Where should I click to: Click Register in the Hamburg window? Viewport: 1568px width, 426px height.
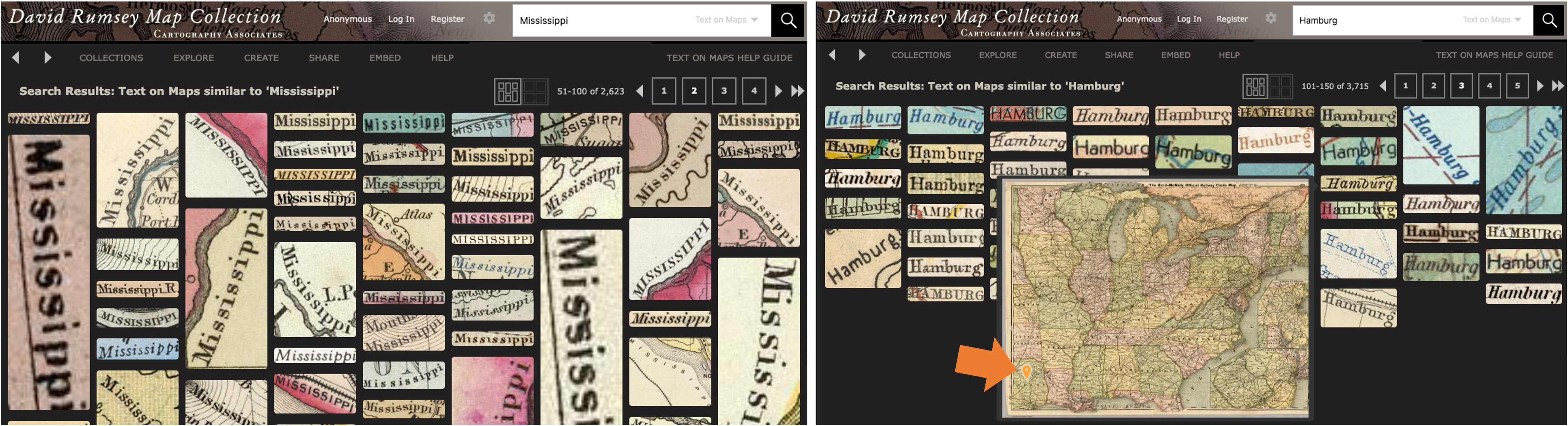coord(1232,19)
